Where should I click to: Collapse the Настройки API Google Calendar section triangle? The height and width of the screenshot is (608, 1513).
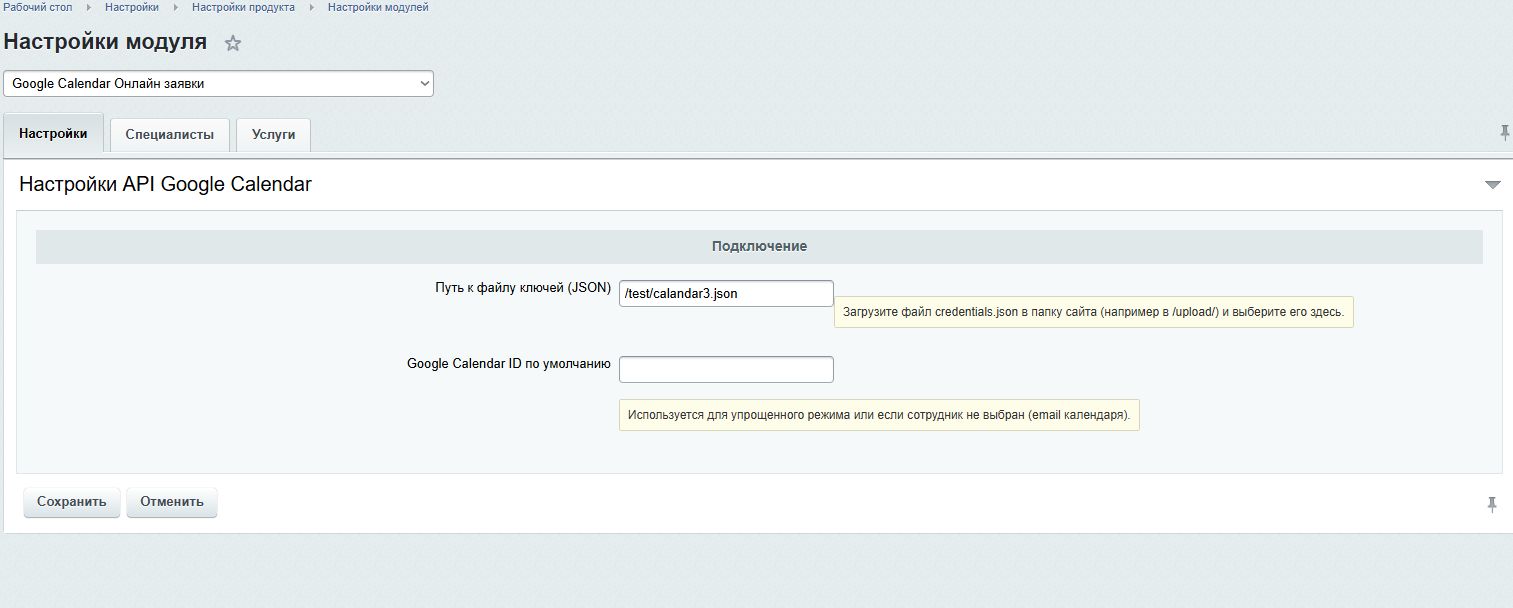coord(1492,185)
